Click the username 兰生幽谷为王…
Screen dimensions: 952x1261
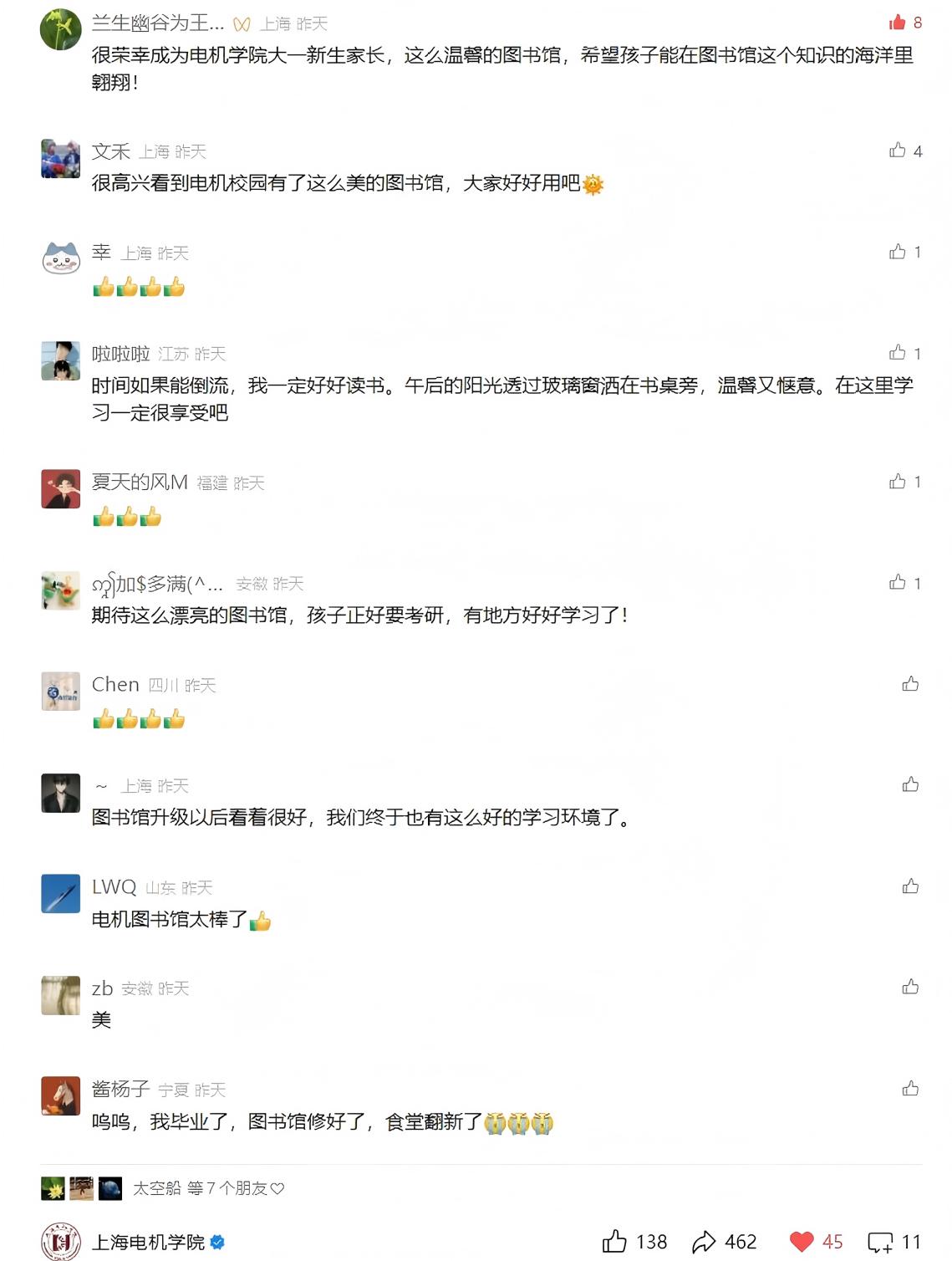click(157, 23)
